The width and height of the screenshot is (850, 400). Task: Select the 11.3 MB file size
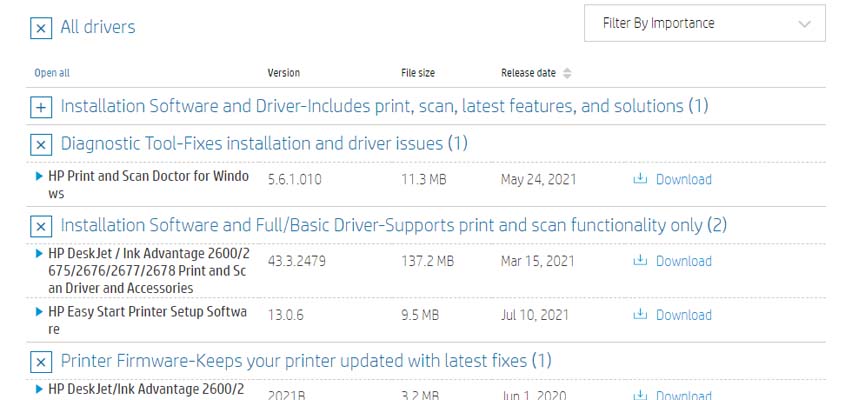[424, 179]
